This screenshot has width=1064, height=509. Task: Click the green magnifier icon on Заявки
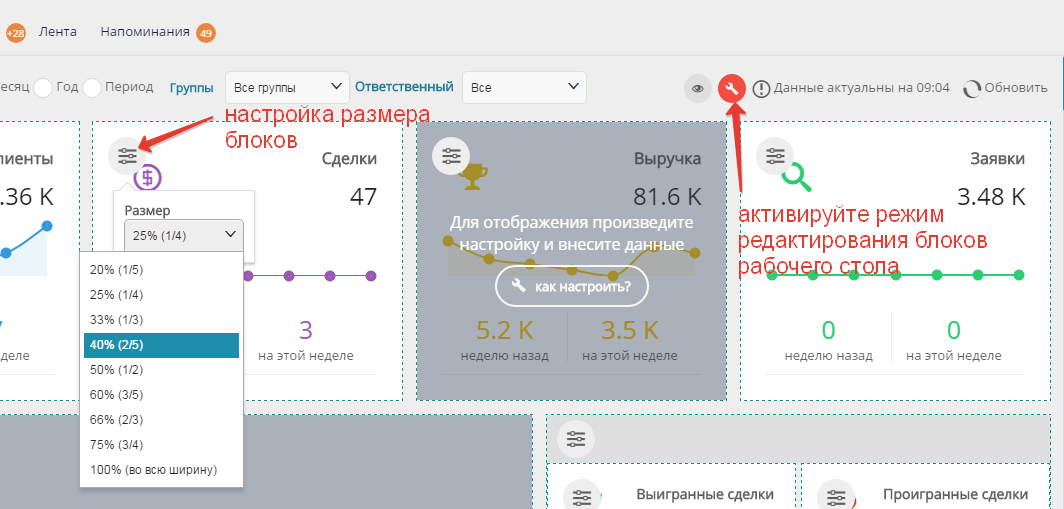point(797,178)
